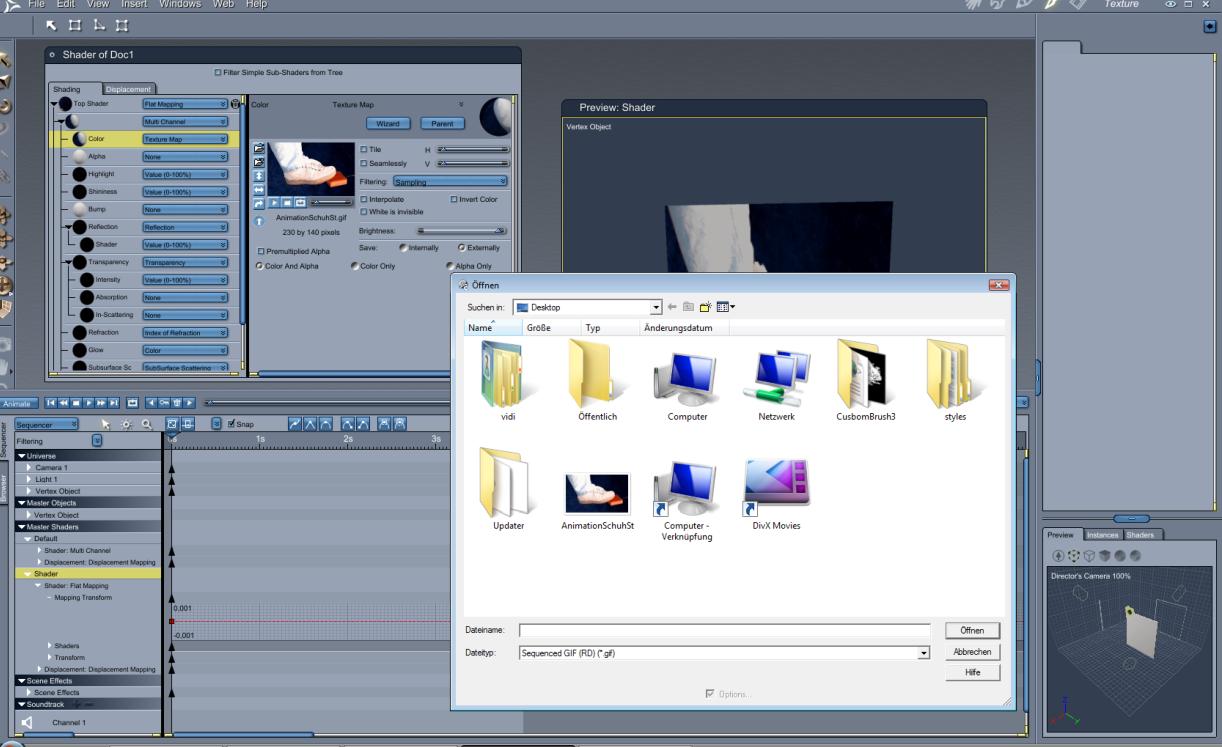The image size is (1222, 747).
Task: Open the Dateityp file type combo box
Action: 725,652
